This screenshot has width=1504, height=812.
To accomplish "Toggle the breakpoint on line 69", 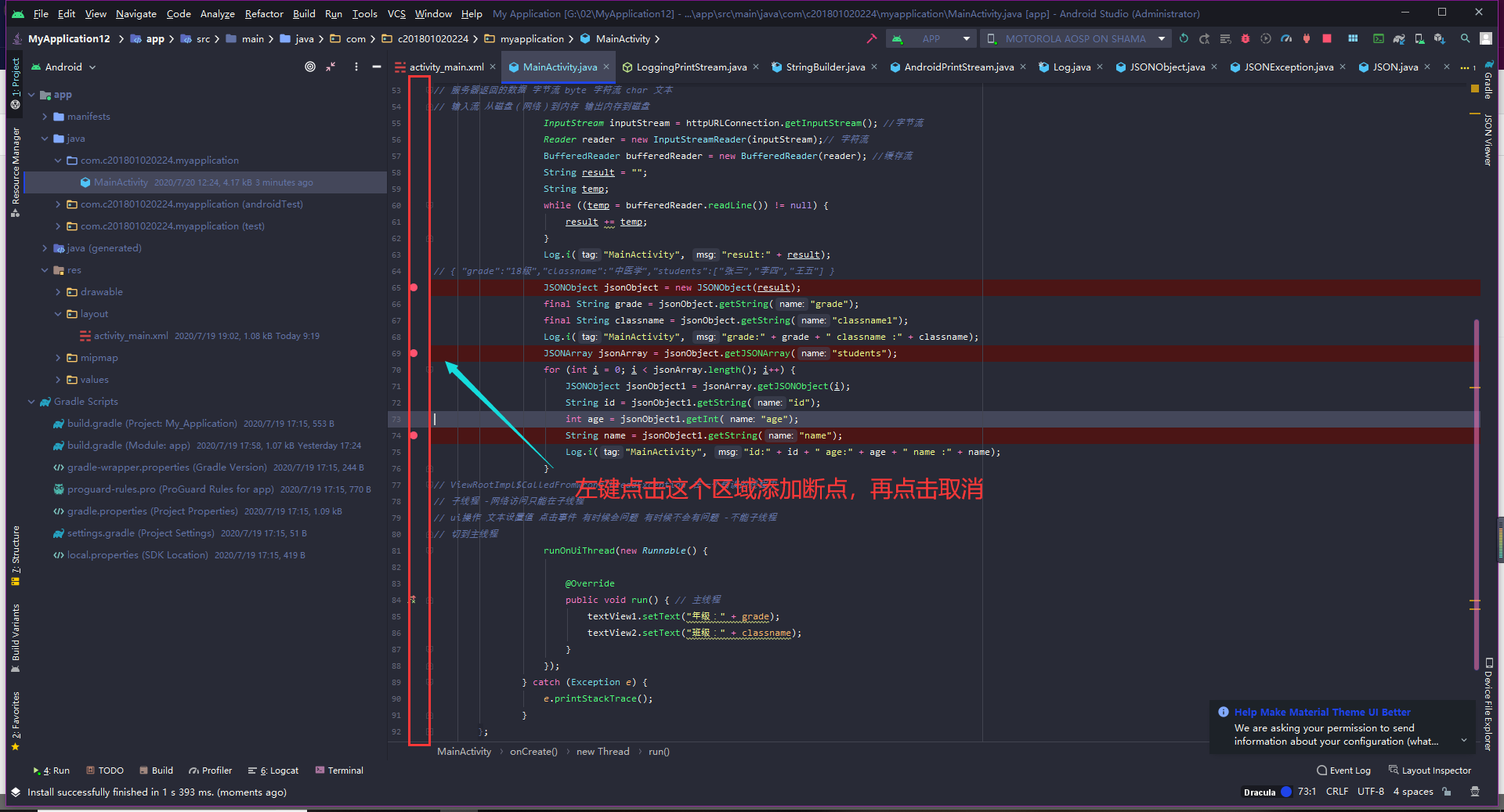I will tap(414, 353).
